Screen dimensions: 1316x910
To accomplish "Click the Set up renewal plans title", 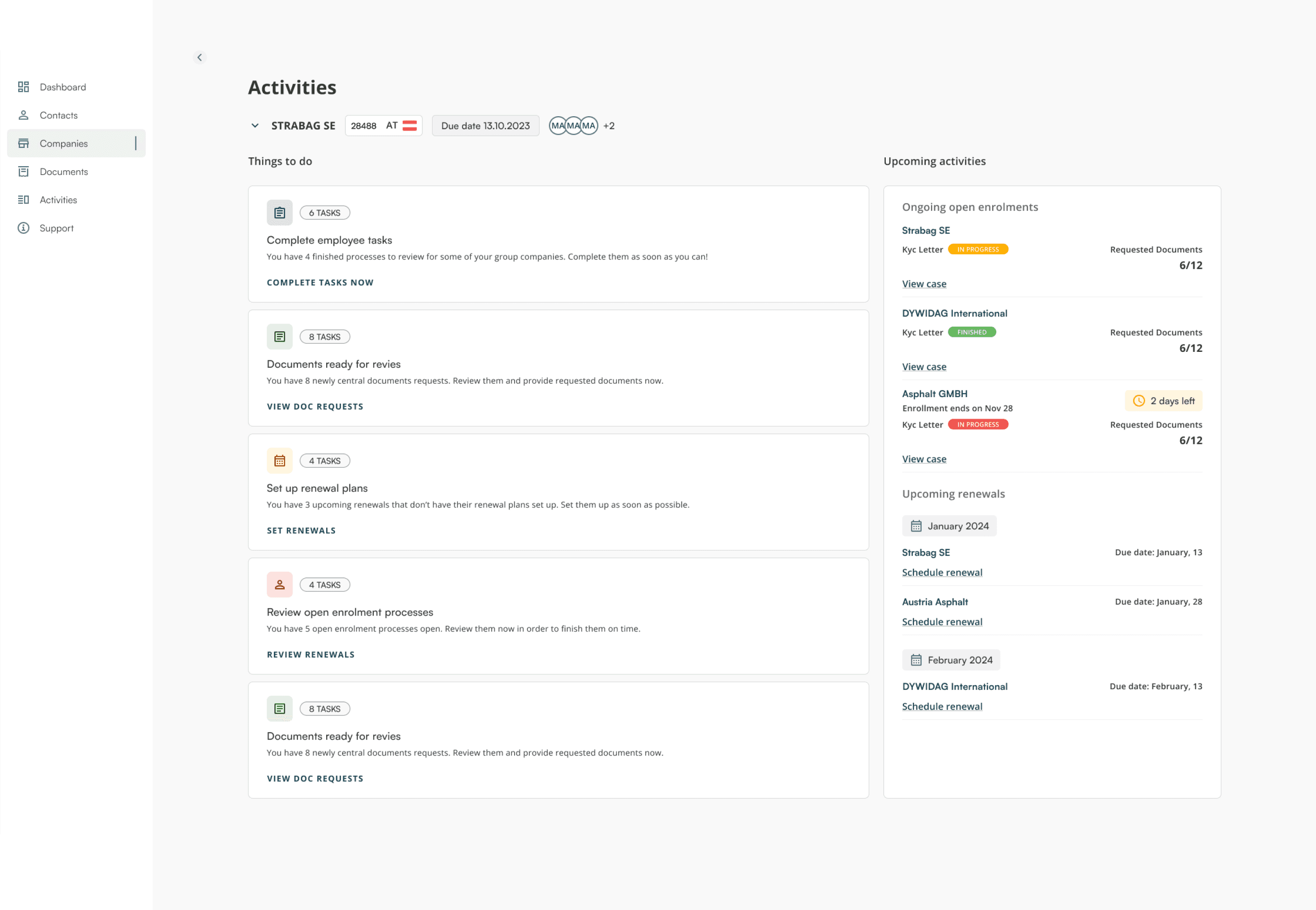I will click(317, 488).
